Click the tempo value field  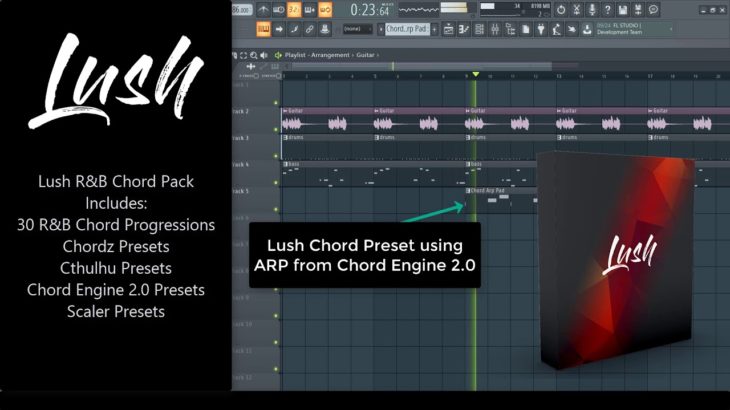[x=242, y=10]
